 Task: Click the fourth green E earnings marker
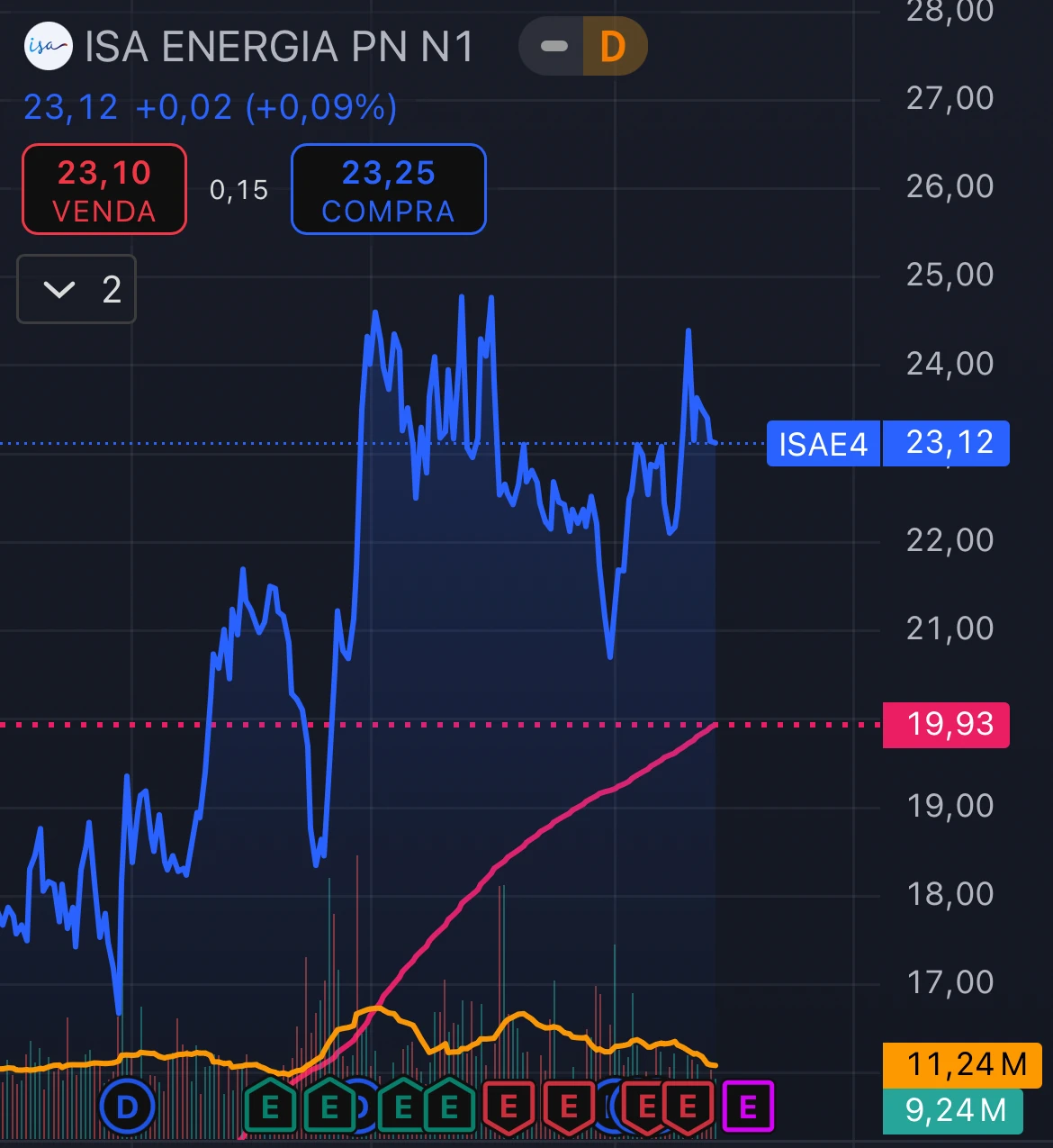449,1107
